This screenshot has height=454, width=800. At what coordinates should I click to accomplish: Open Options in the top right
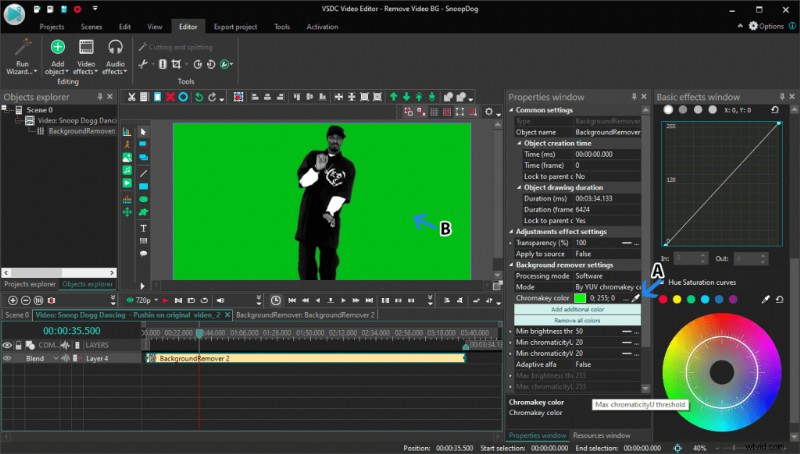point(766,26)
